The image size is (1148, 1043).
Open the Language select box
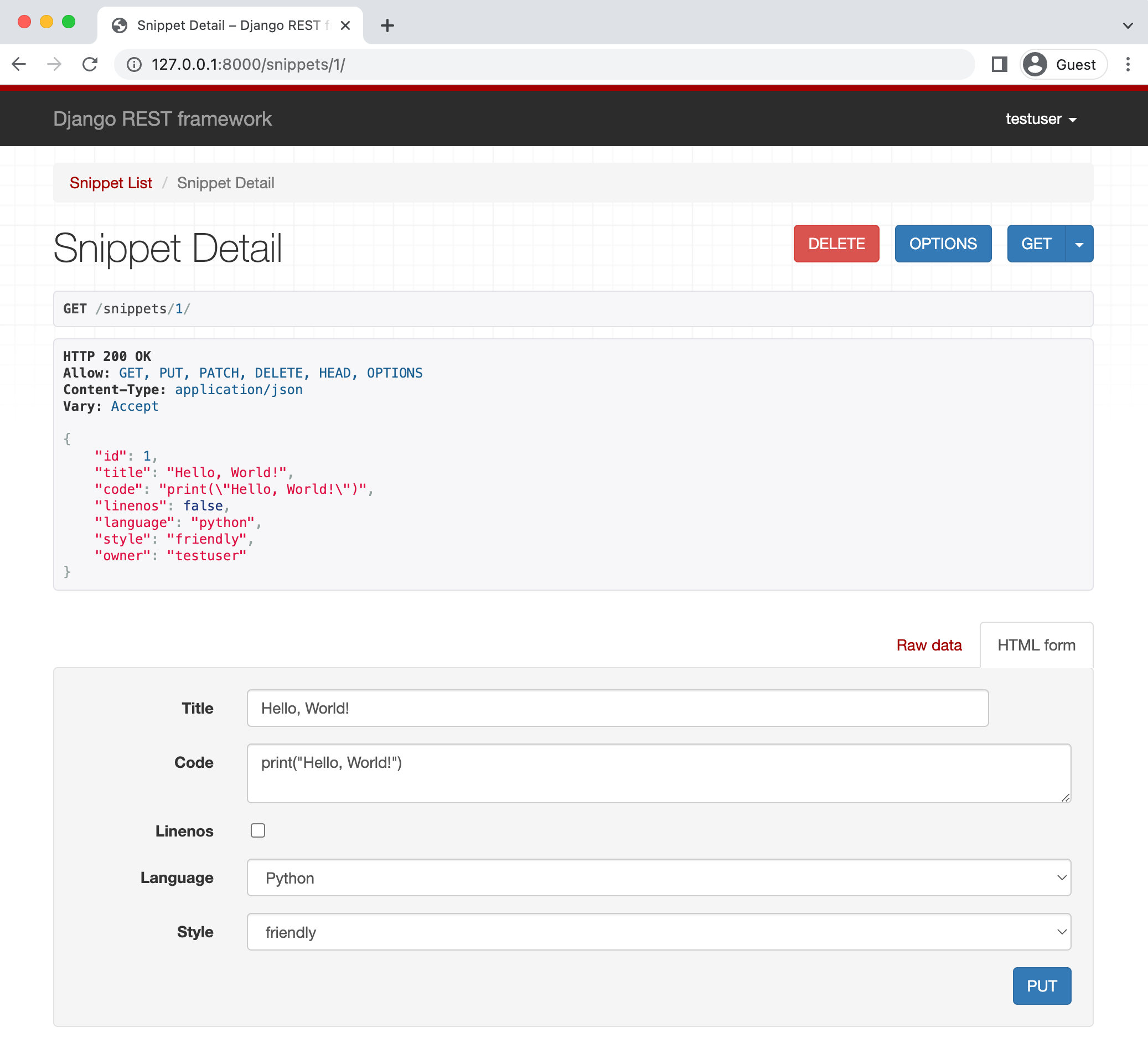pos(658,877)
